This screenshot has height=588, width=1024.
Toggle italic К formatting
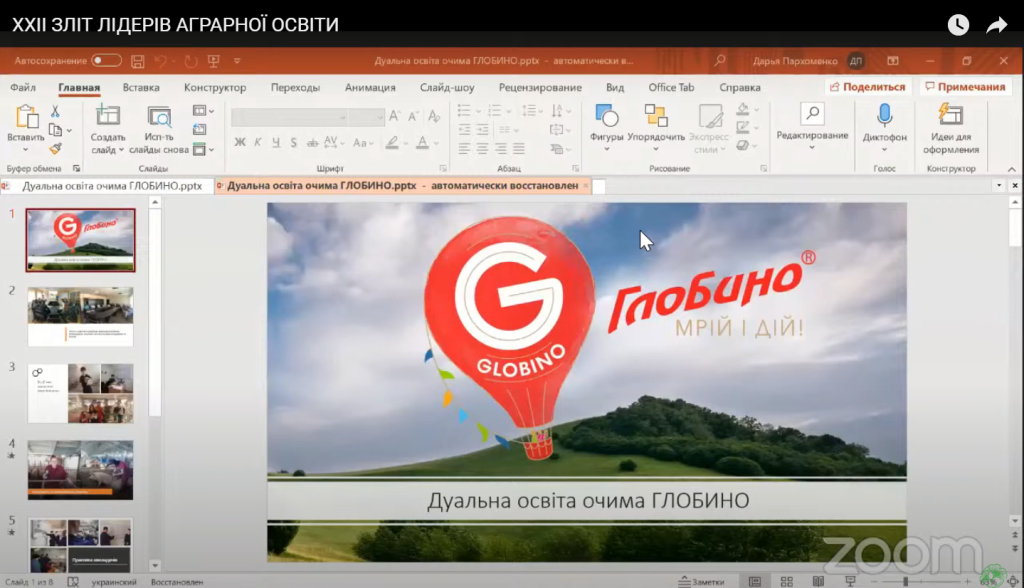(x=257, y=142)
